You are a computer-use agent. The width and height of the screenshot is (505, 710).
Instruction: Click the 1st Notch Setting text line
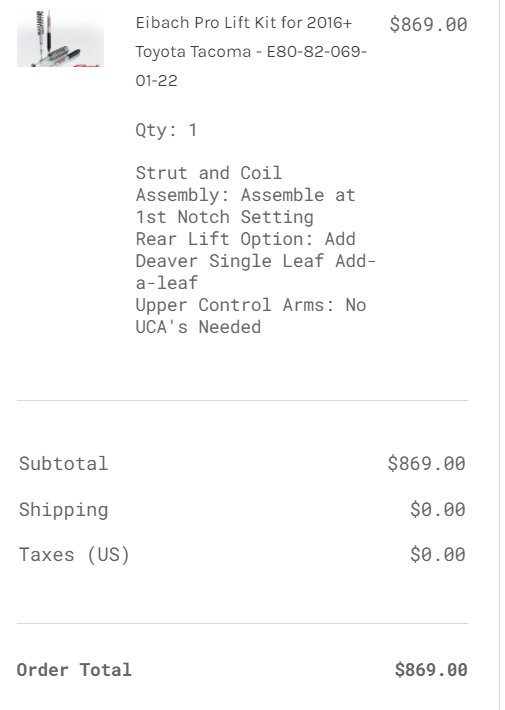225,217
